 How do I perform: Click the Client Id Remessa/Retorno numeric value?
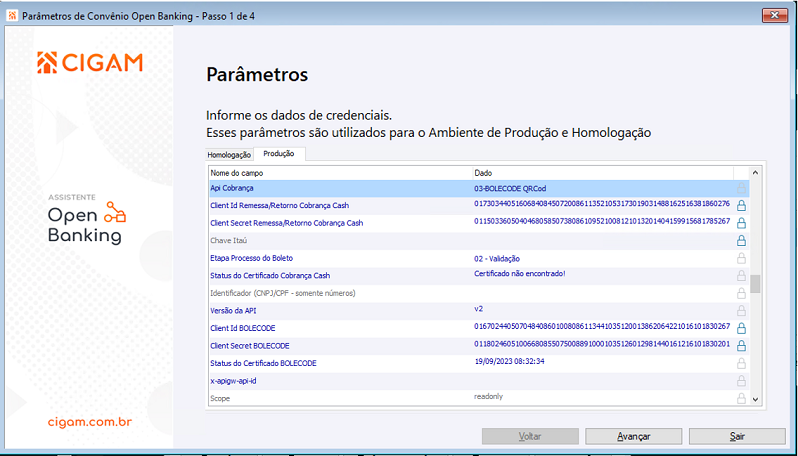[602, 204]
